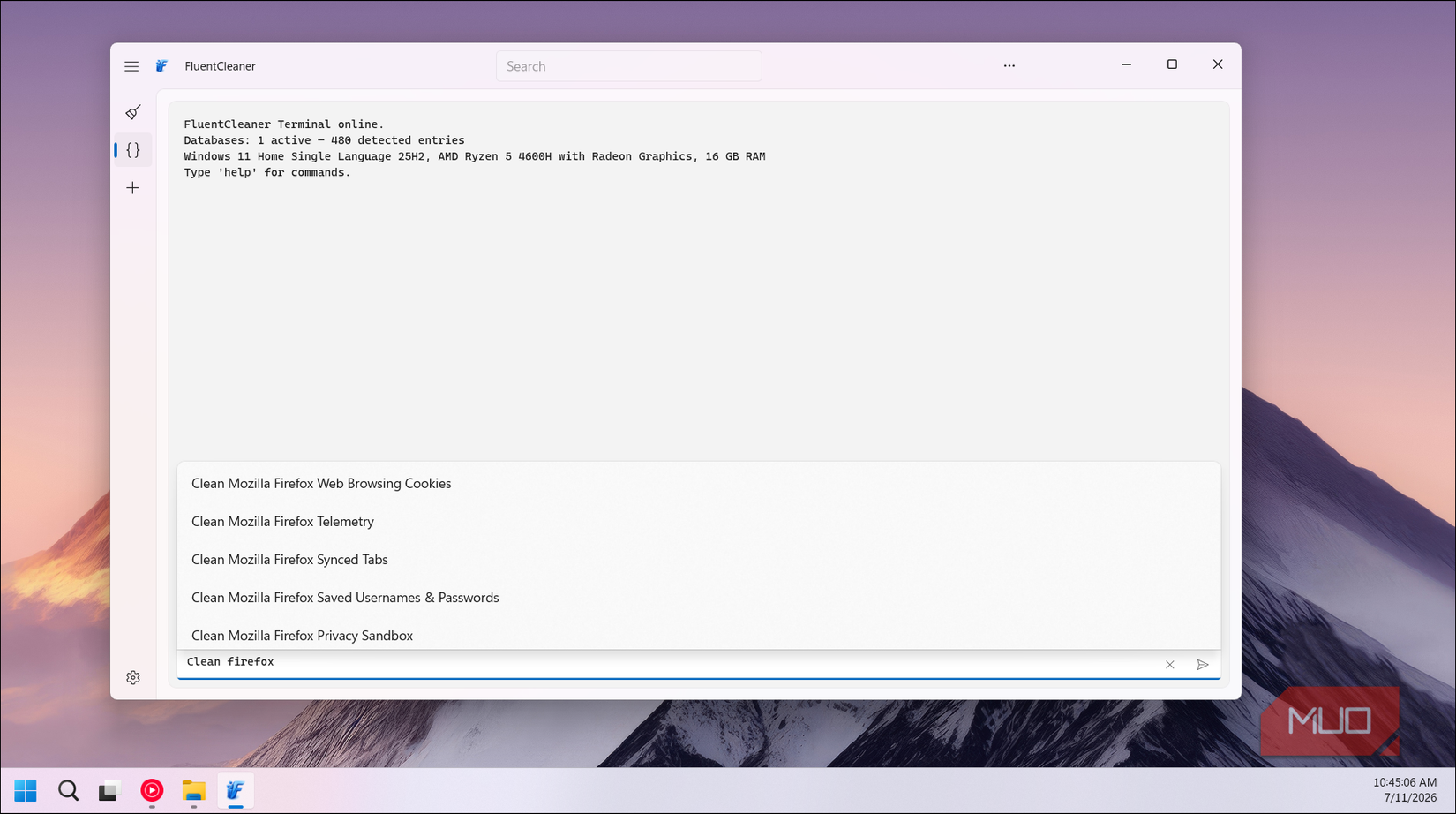This screenshot has height=814, width=1456.
Task: Send the command with the arrow icon
Action: (x=1203, y=665)
